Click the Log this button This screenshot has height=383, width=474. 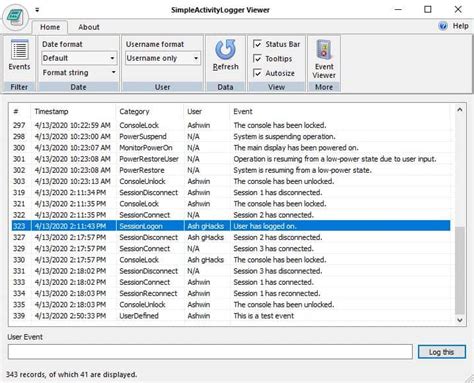(x=441, y=352)
